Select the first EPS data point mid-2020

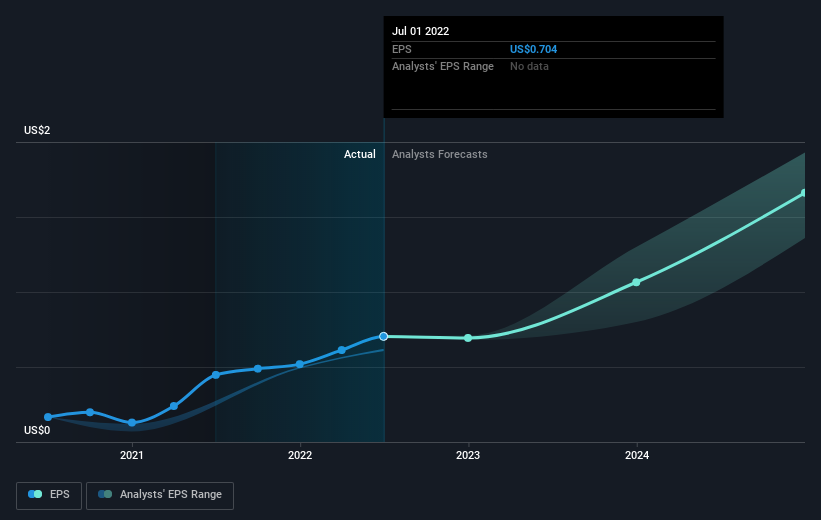click(x=48, y=417)
